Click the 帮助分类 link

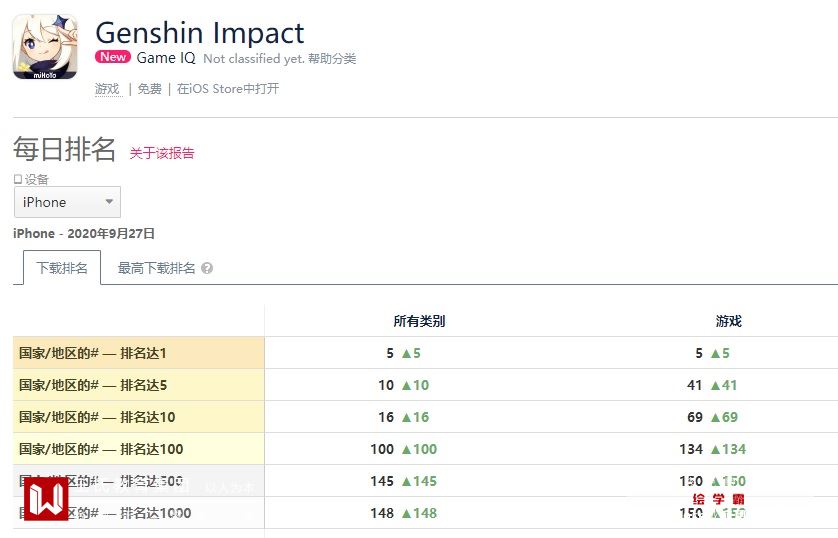tap(332, 59)
